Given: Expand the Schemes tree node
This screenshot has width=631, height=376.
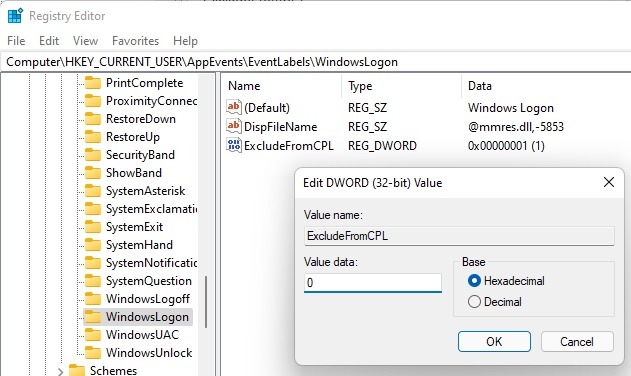Looking at the screenshot, I should (60, 371).
